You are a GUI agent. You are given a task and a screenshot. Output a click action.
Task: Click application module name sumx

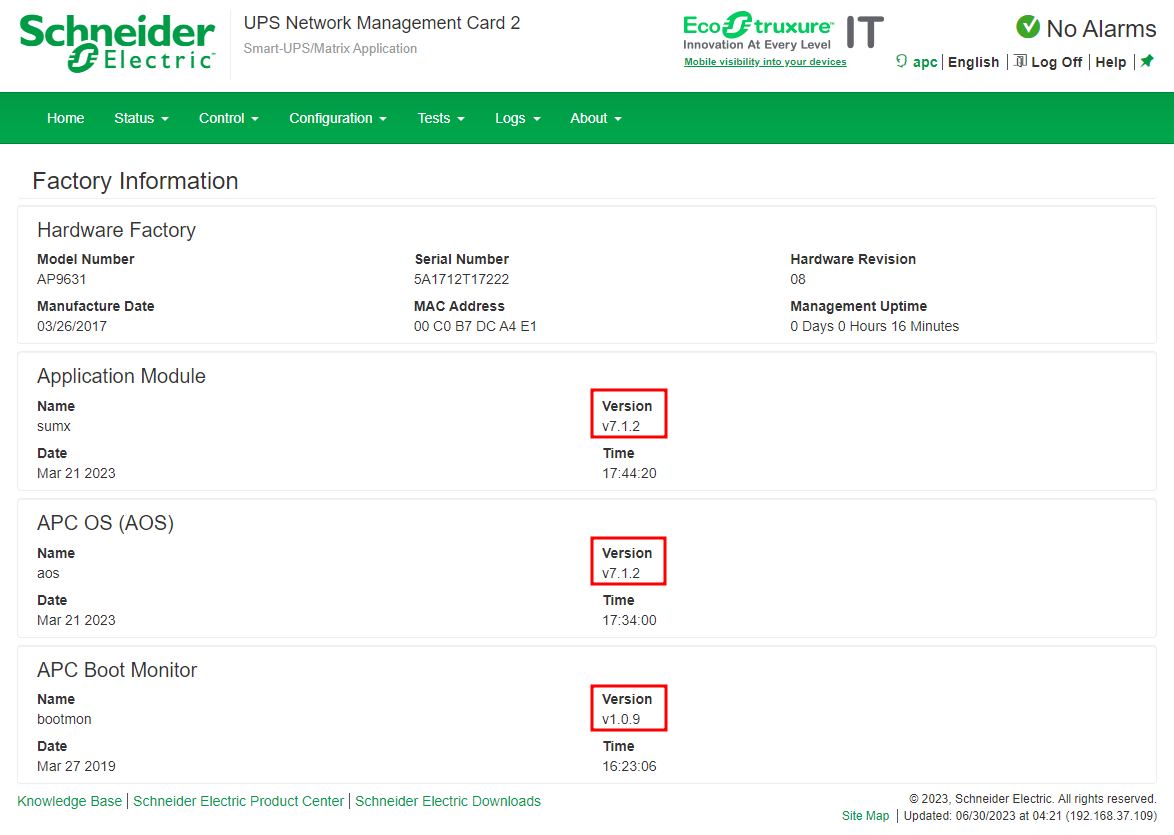pos(54,426)
